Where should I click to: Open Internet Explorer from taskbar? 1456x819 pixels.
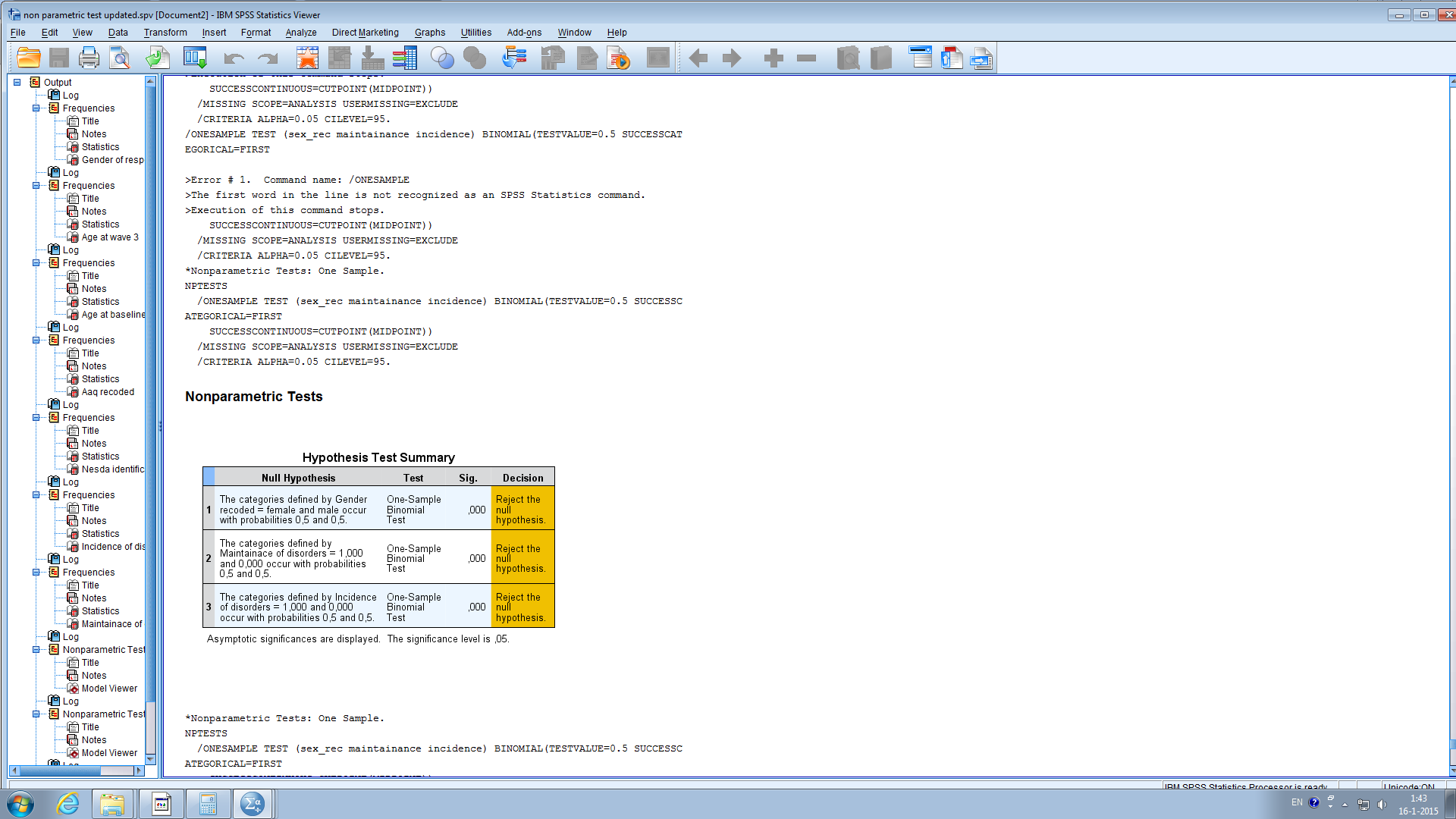click(67, 804)
